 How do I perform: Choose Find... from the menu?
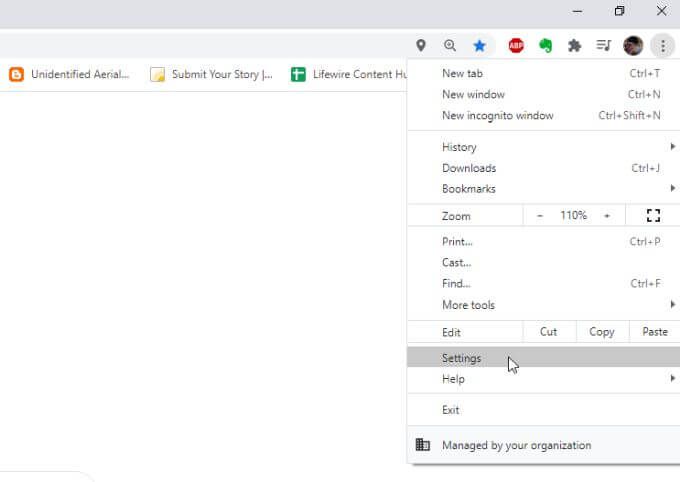[x=543, y=284]
